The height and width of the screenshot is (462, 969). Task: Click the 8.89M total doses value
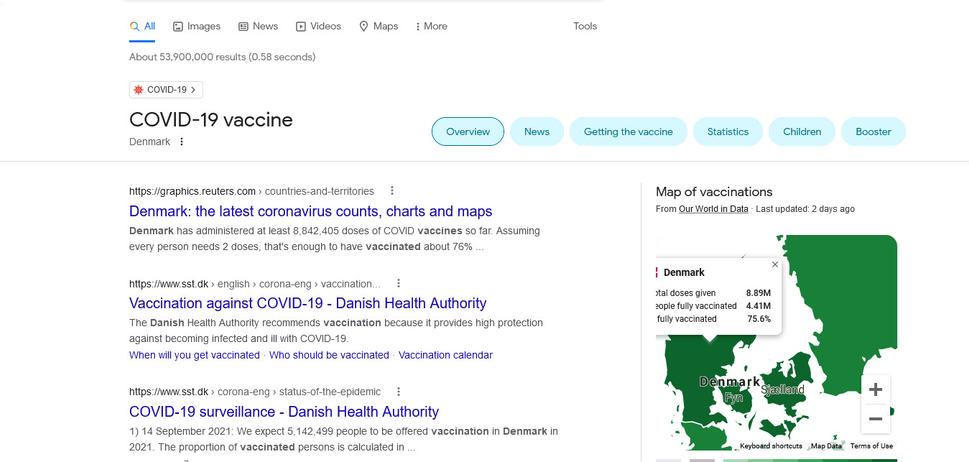pyautogui.click(x=758, y=293)
